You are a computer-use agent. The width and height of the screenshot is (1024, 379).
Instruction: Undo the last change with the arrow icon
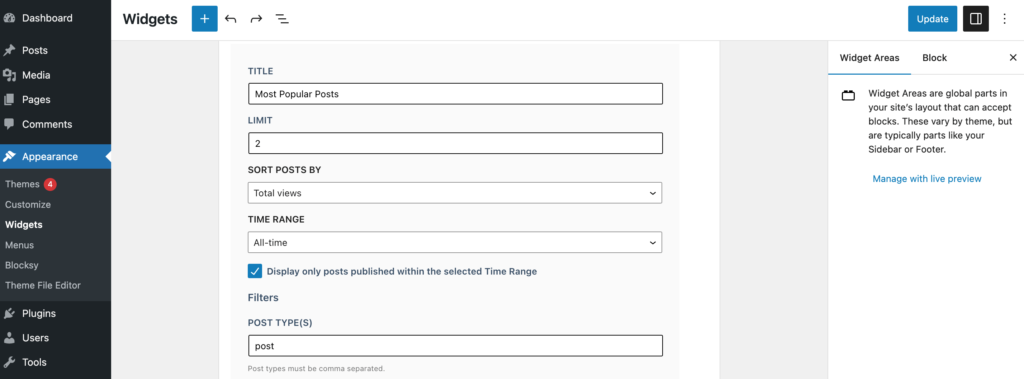[231, 19]
